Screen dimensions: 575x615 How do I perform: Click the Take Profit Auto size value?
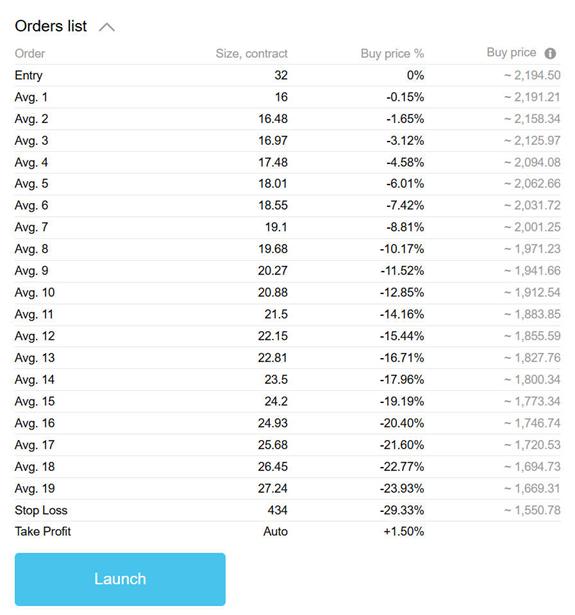[x=275, y=531]
